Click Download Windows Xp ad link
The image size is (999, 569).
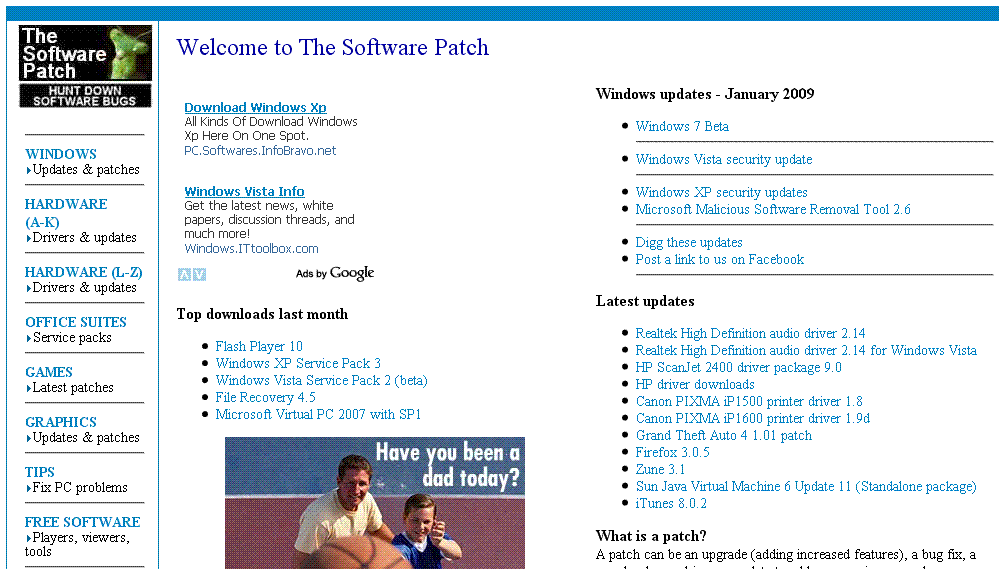click(x=255, y=108)
